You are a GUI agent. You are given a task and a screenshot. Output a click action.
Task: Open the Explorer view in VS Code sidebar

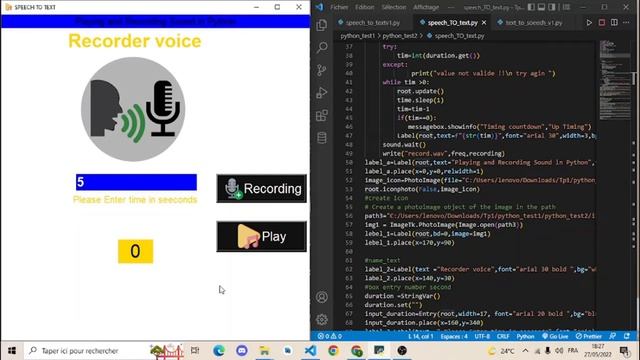pyautogui.click(x=322, y=25)
